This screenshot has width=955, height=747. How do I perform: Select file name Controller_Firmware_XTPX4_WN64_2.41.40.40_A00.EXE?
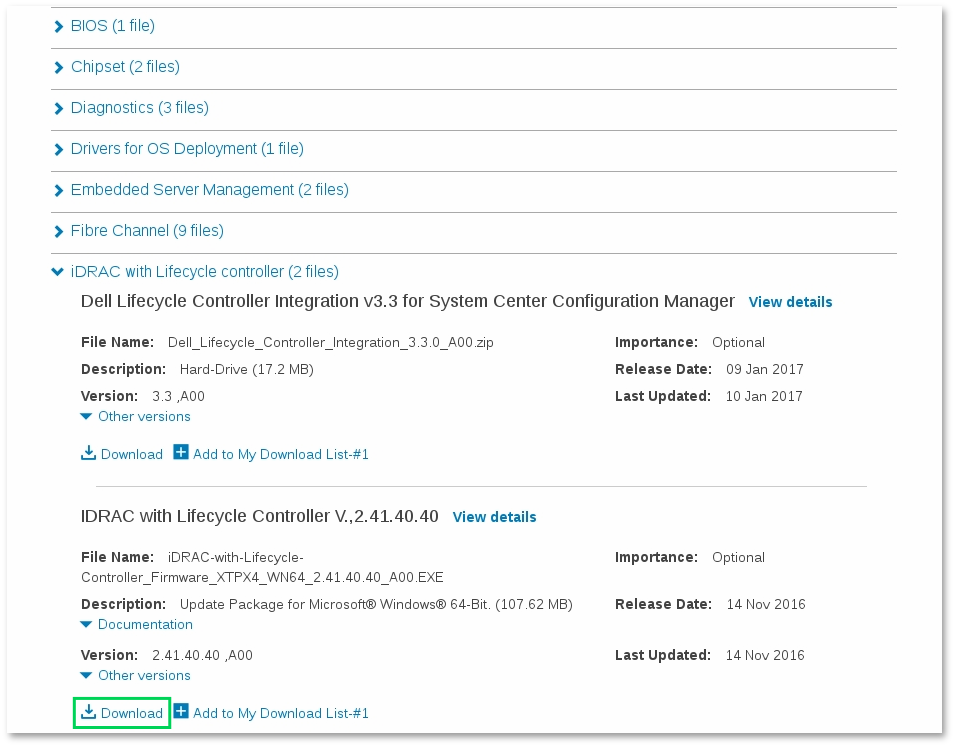pyautogui.click(x=263, y=578)
